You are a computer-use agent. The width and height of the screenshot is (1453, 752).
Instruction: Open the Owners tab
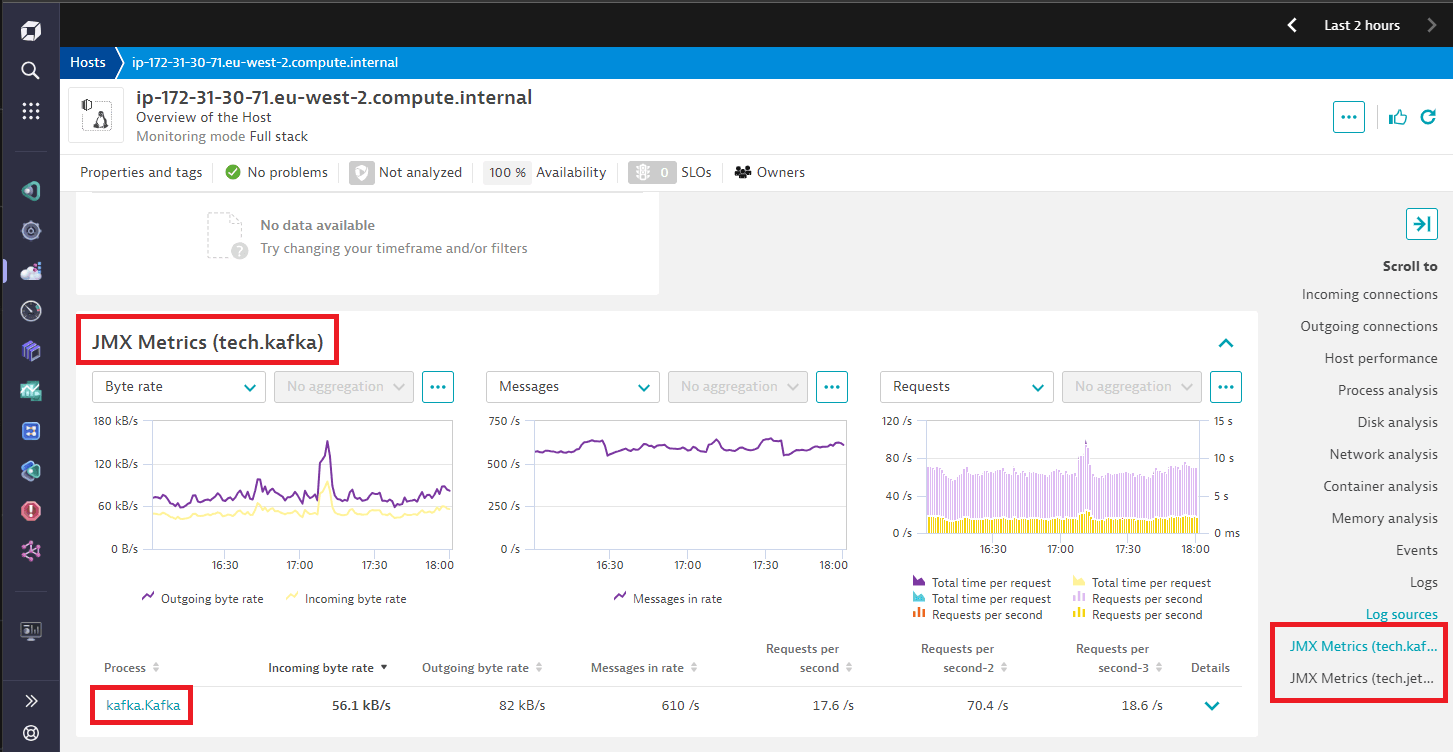click(769, 172)
